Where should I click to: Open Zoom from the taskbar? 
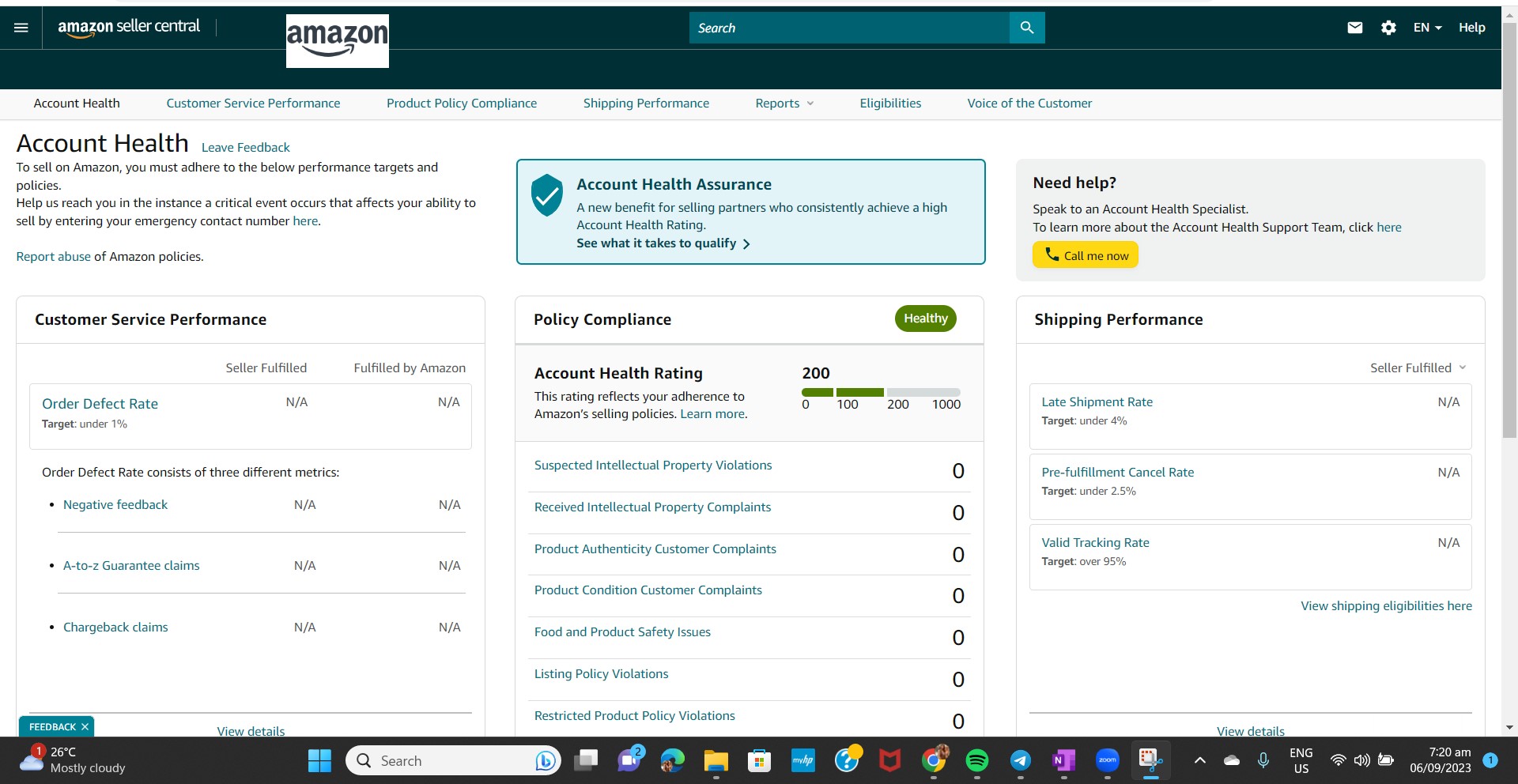pyautogui.click(x=1108, y=761)
